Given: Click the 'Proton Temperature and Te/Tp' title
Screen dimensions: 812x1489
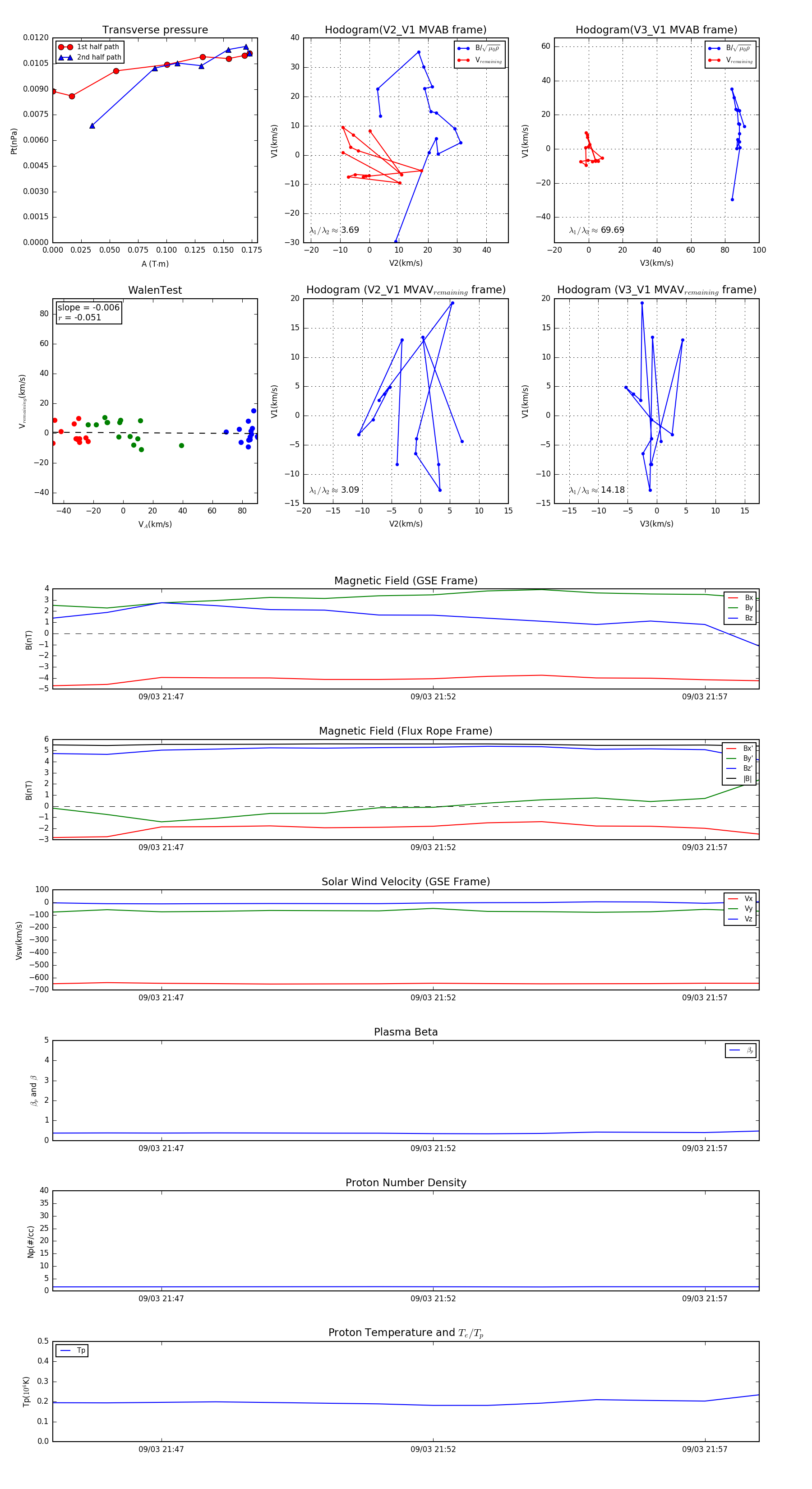Looking at the screenshot, I should pyautogui.click(x=406, y=1333).
